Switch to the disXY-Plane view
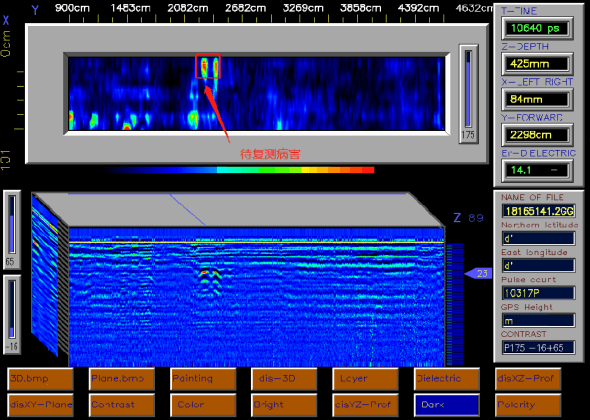Viewport: 590px width, 420px height. (x=40, y=405)
